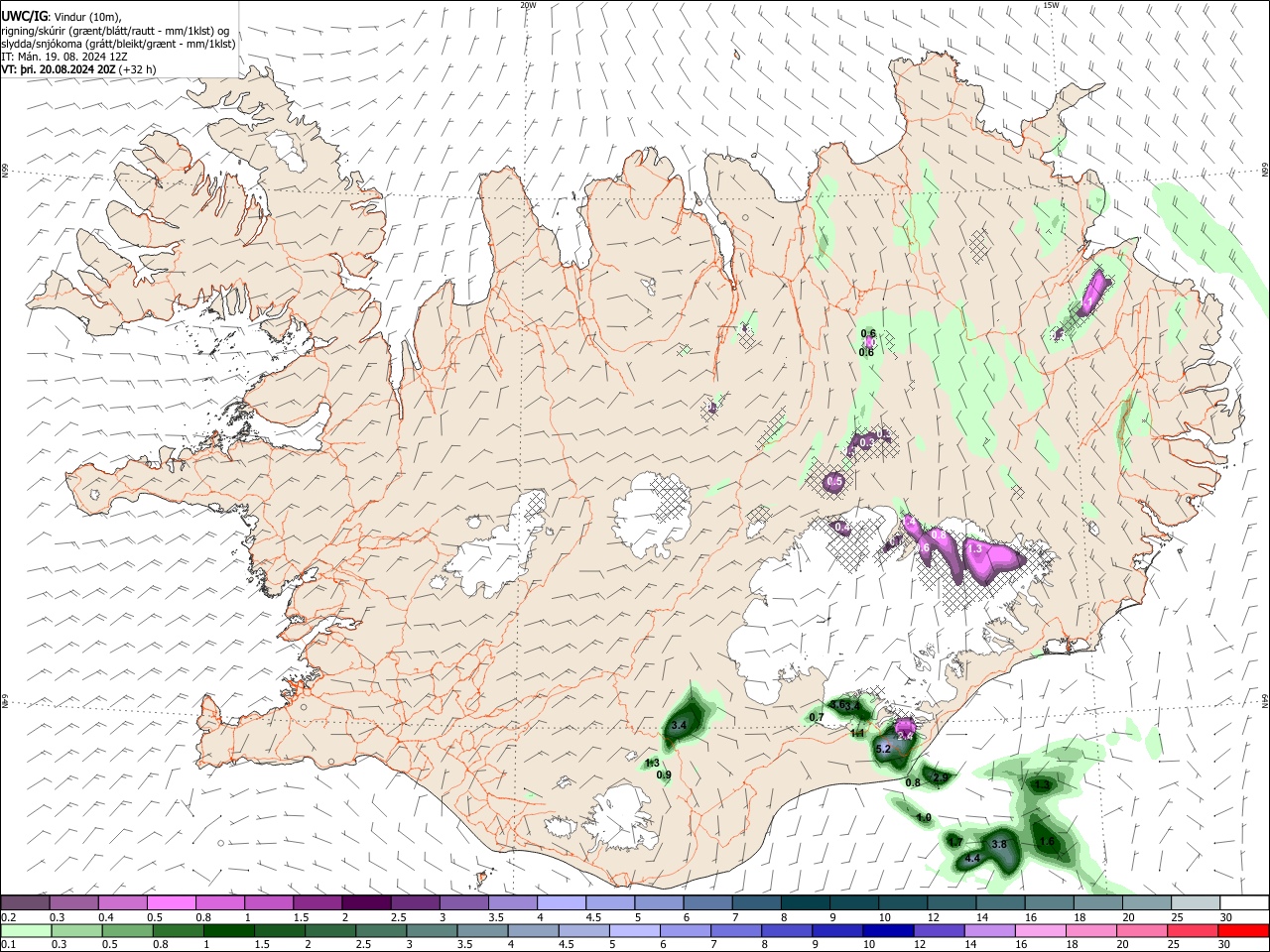Select the 1.1 rainfall value label
Viewport: 1270px width, 952px height.
(x=856, y=733)
